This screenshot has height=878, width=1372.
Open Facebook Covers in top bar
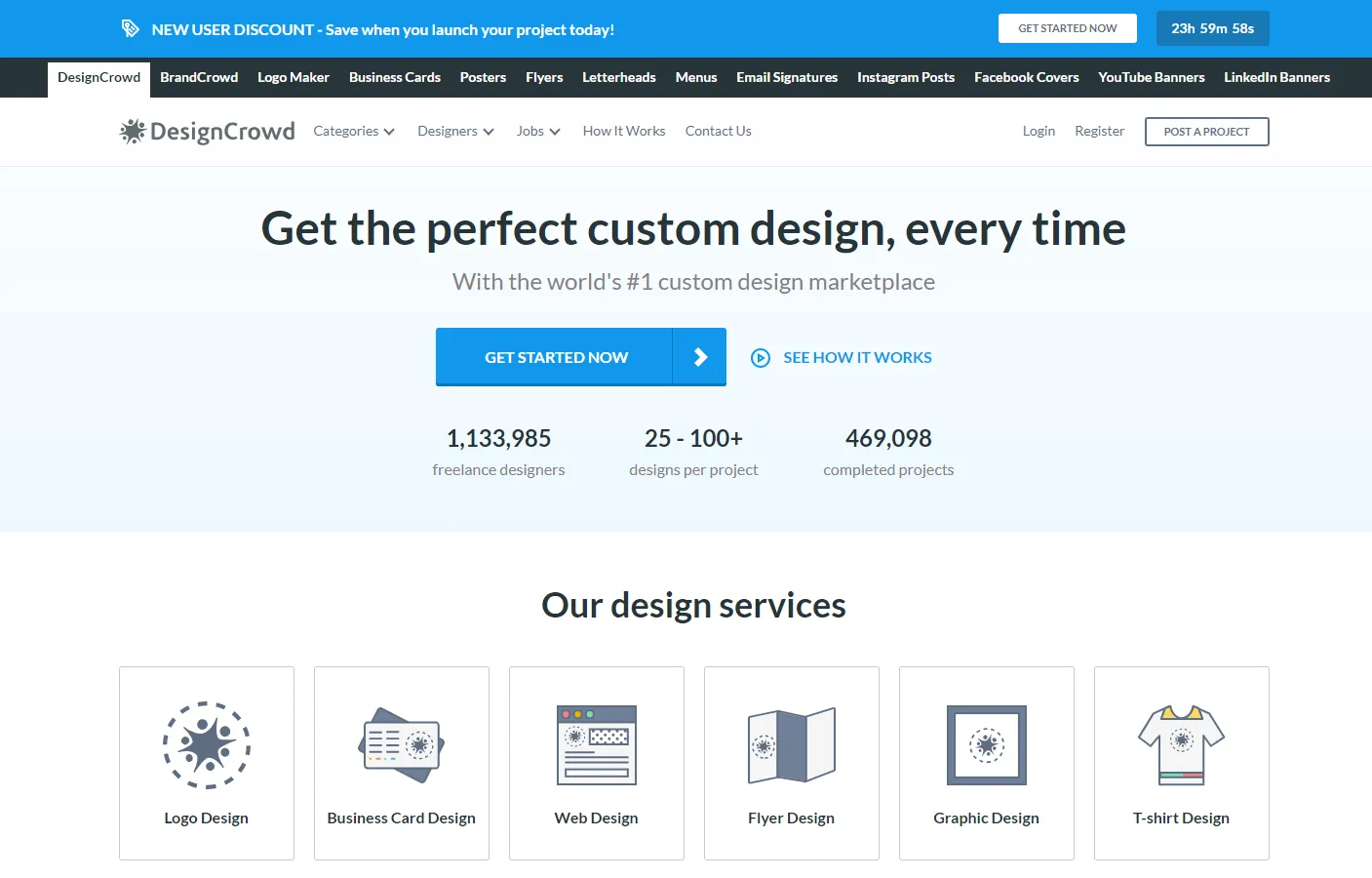pos(1027,78)
